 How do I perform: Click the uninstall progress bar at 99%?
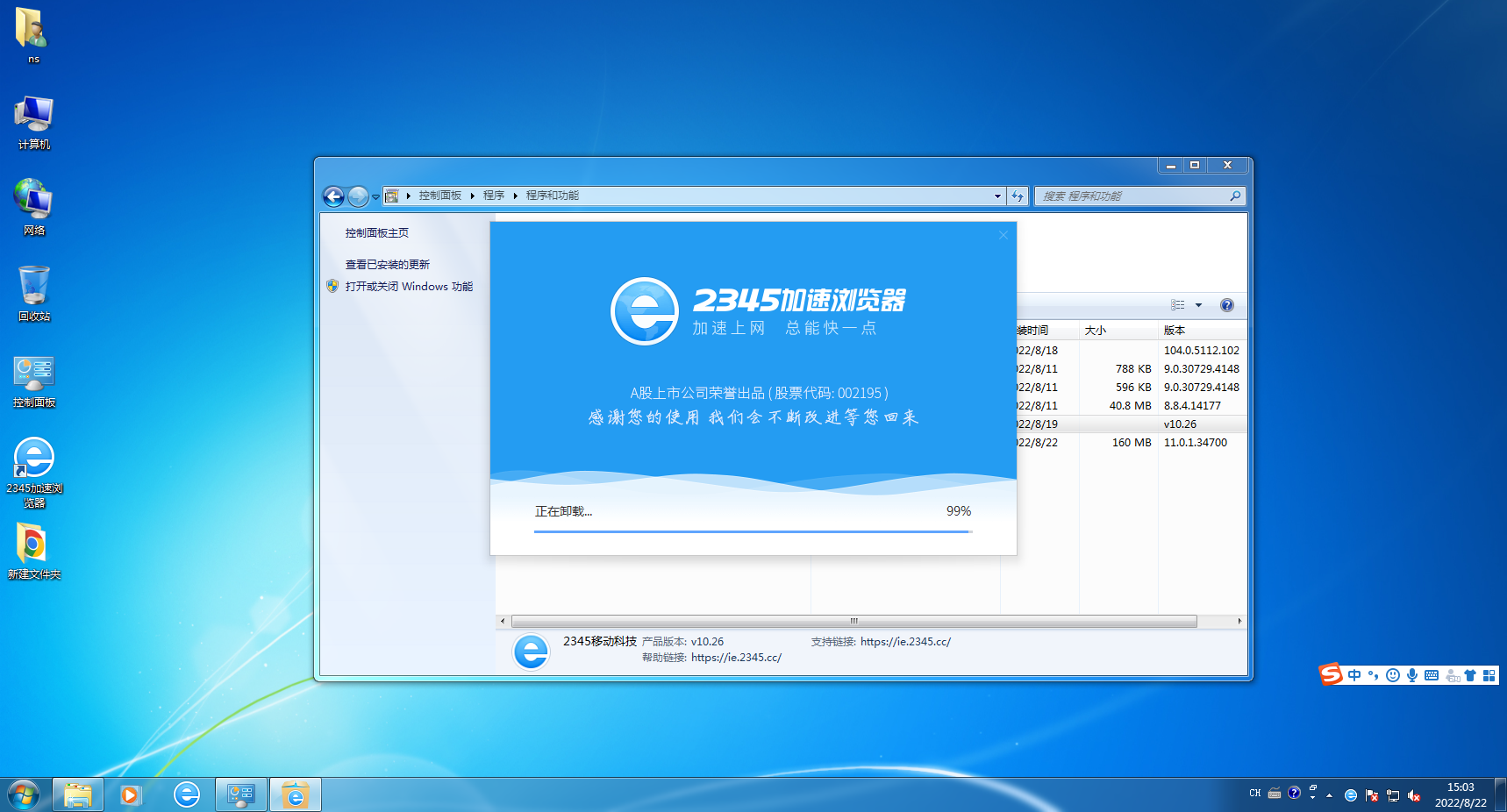[x=753, y=531]
